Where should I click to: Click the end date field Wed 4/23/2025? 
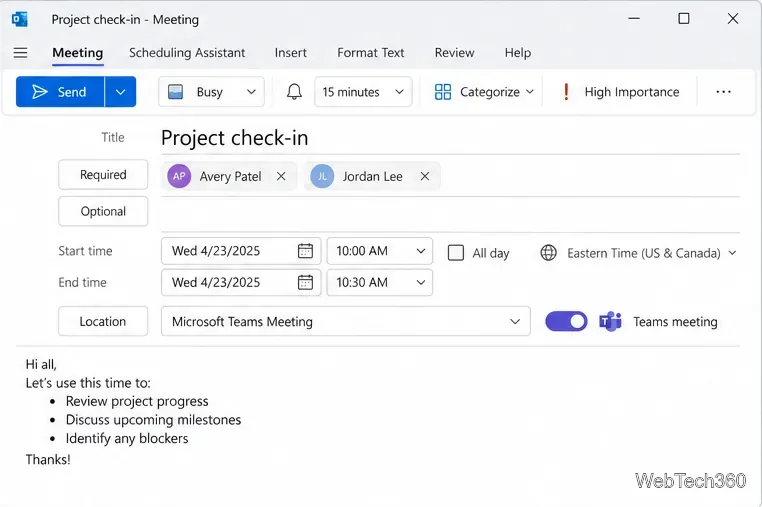coord(241,282)
